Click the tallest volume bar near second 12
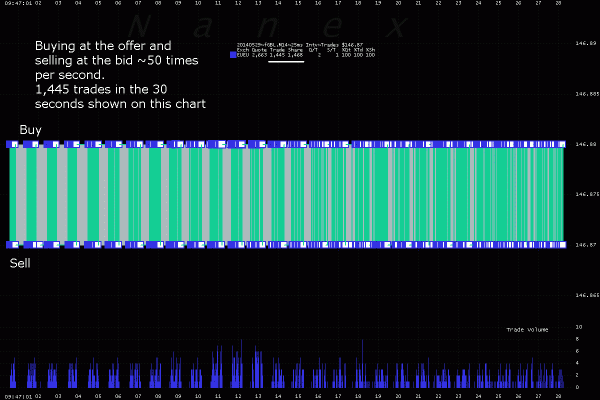The image size is (600, 400). [x=241, y=364]
